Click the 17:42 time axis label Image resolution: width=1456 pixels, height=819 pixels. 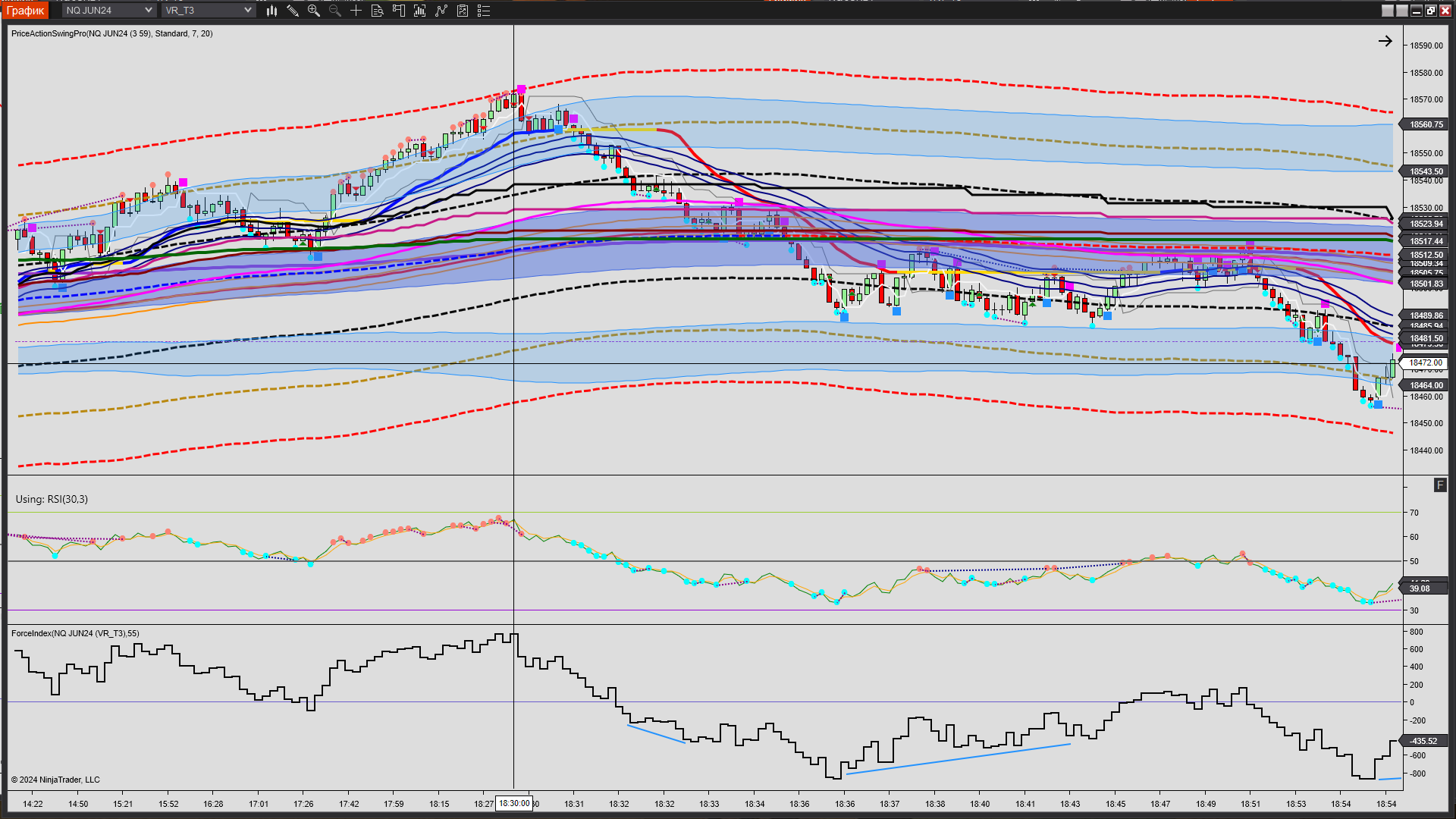pos(349,804)
